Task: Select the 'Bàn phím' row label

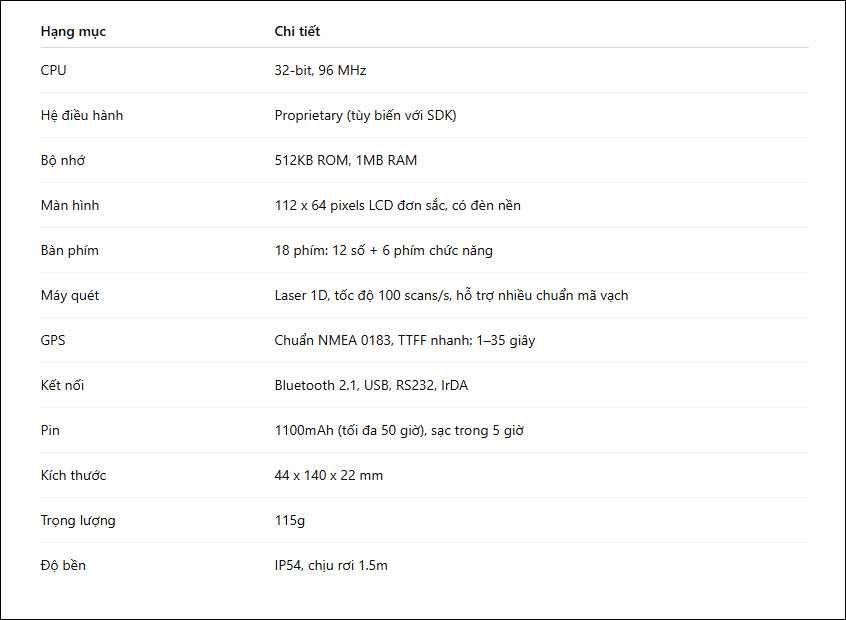Action: tap(70, 250)
